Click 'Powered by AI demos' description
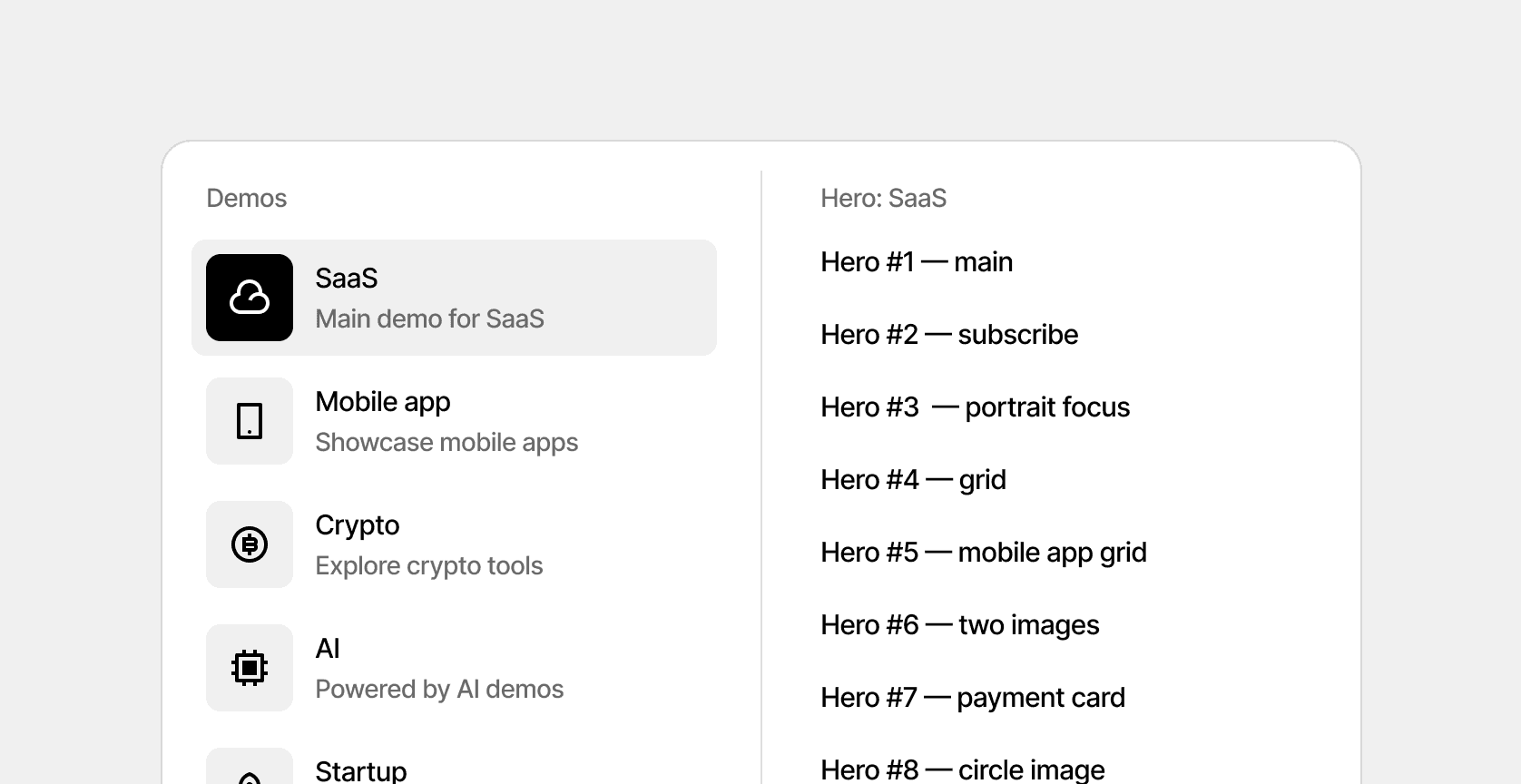Viewport: 1521px width, 784px height. (x=439, y=689)
